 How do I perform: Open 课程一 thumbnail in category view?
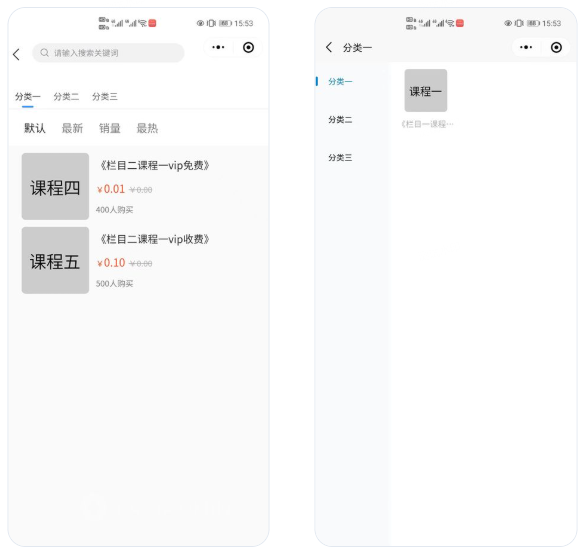pyautogui.click(x=426, y=90)
